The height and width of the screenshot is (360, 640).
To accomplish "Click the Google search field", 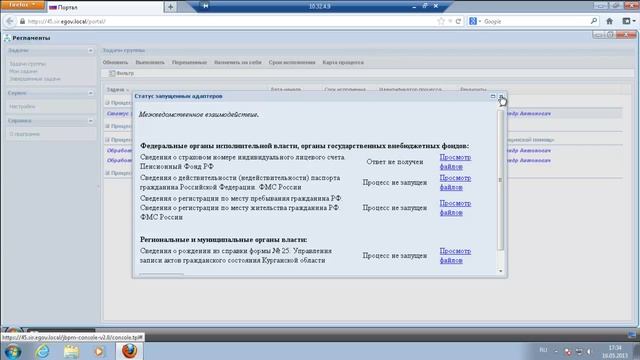I will (x=536, y=21).
